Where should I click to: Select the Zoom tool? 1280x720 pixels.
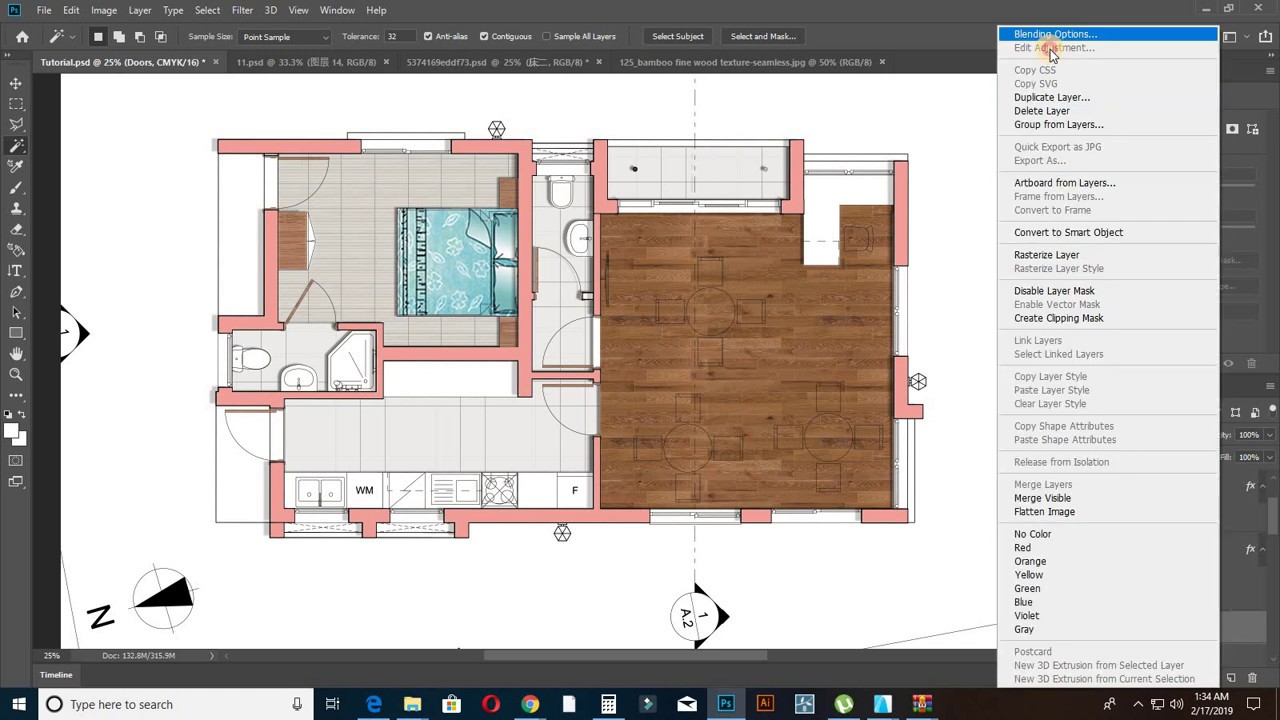[x=16, y=375]
